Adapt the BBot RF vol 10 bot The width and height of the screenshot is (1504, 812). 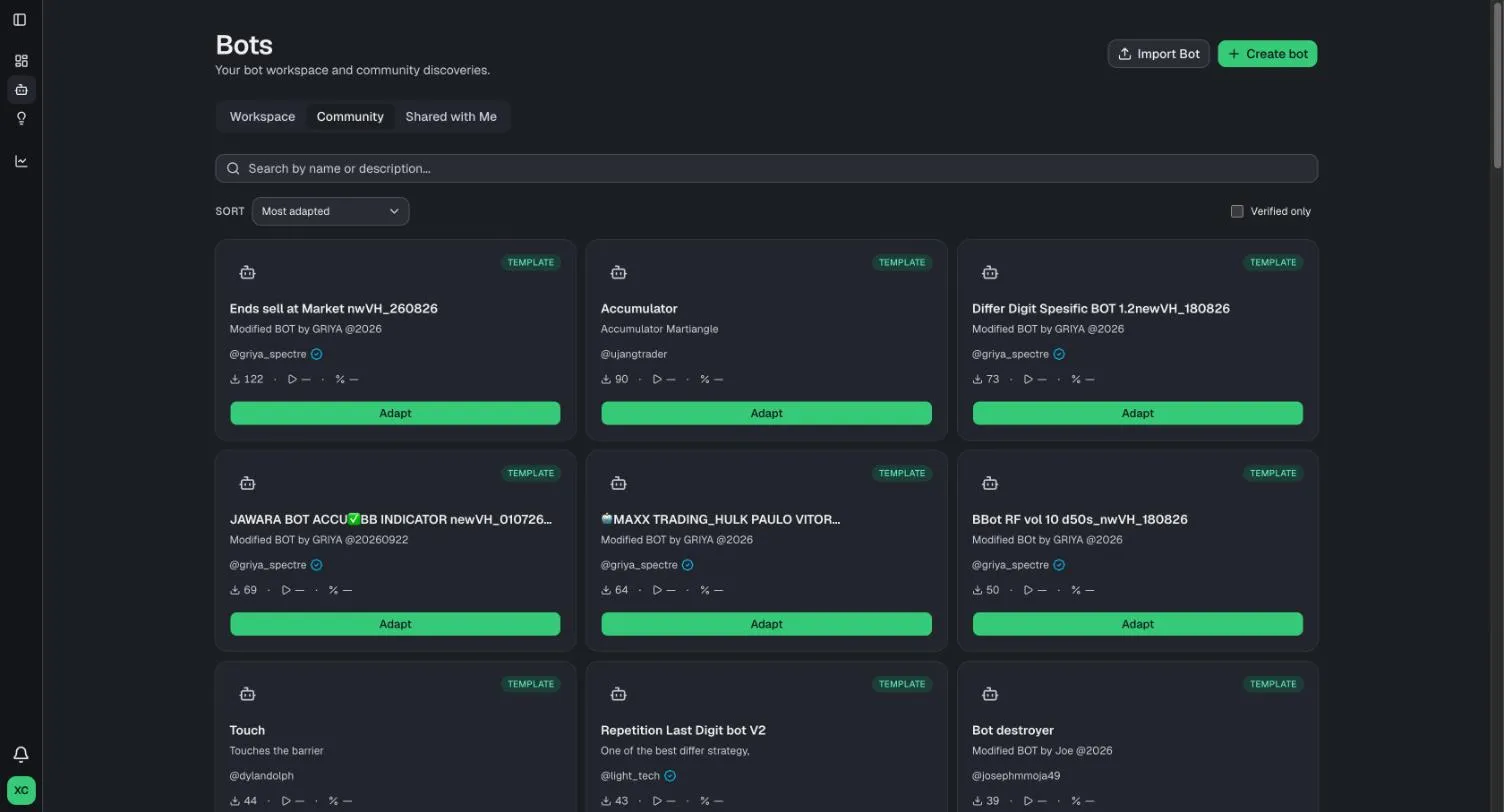coord(1138,624)
